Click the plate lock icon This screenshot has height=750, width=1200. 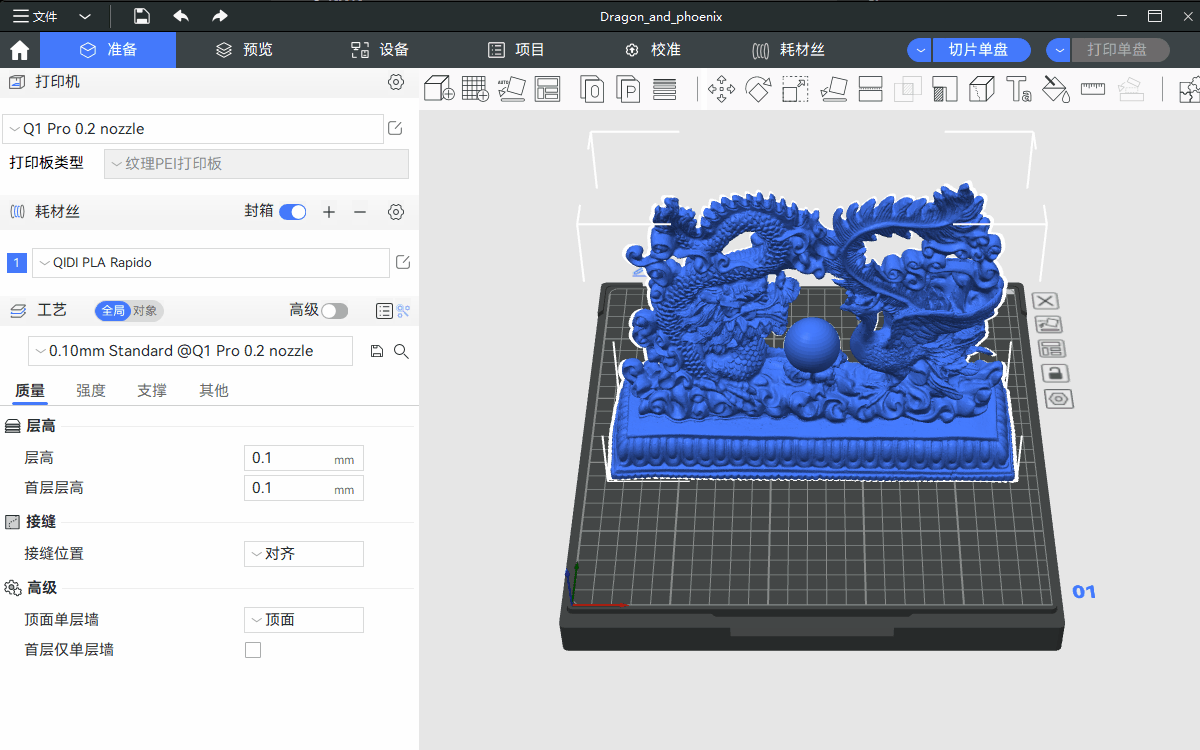[1054, 374]
